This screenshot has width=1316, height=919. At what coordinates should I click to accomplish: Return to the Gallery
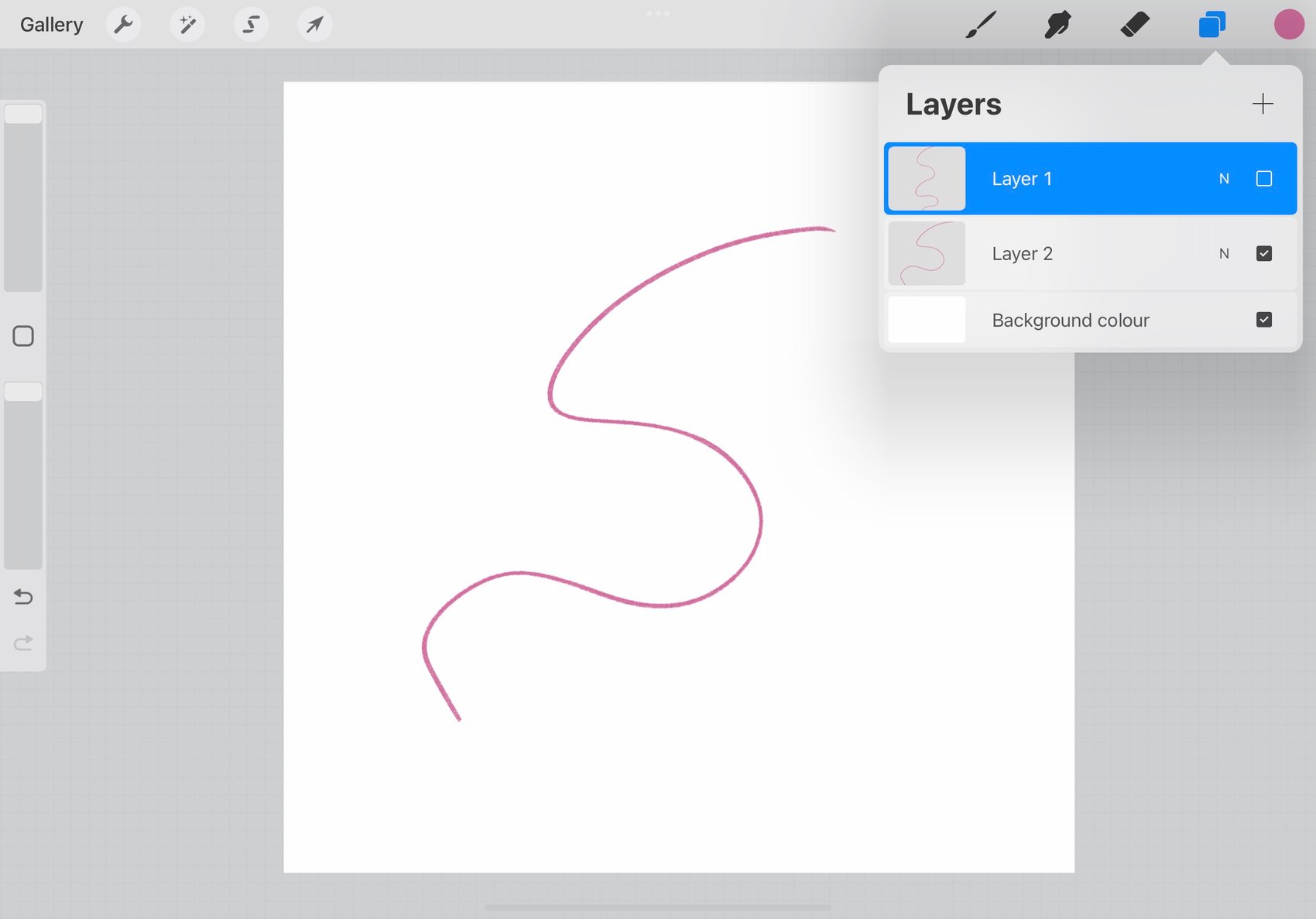click(x=51, y=25)
